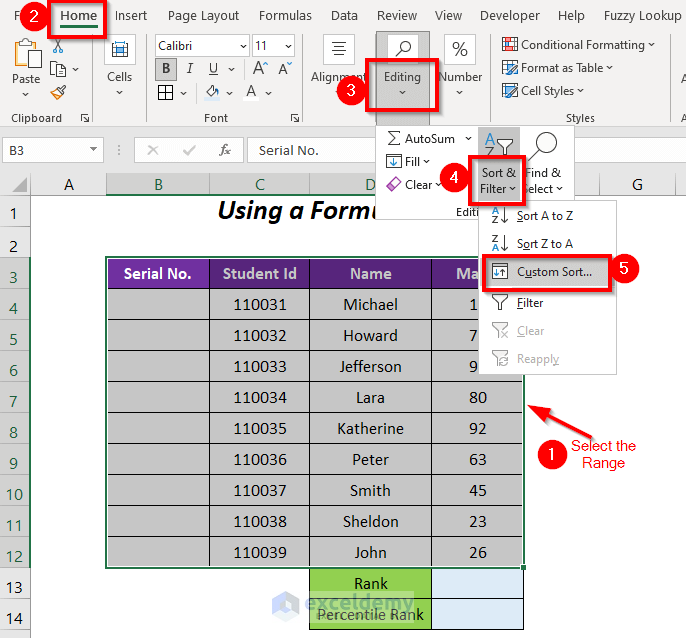
Task: Click the Student Id header cell
Action: coord(259,273)
